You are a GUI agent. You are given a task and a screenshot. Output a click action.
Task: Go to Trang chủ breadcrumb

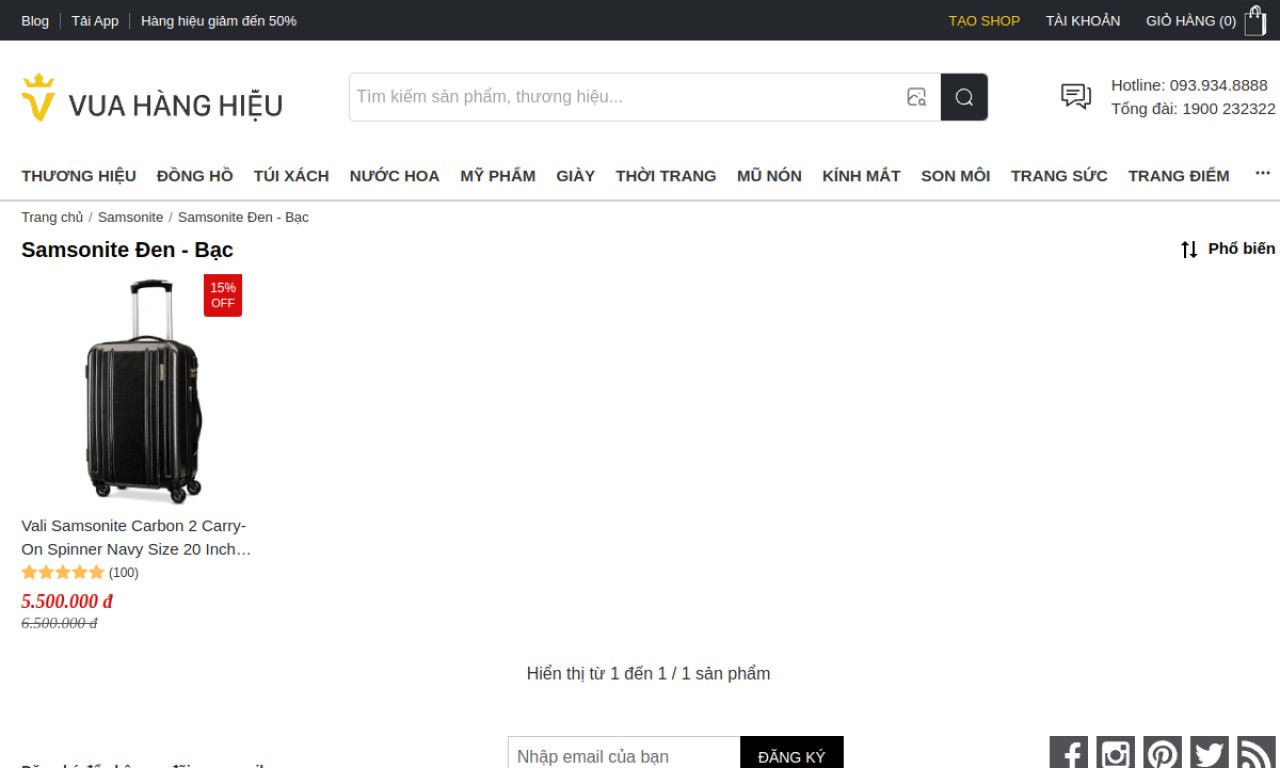click(x=52, y=217)
